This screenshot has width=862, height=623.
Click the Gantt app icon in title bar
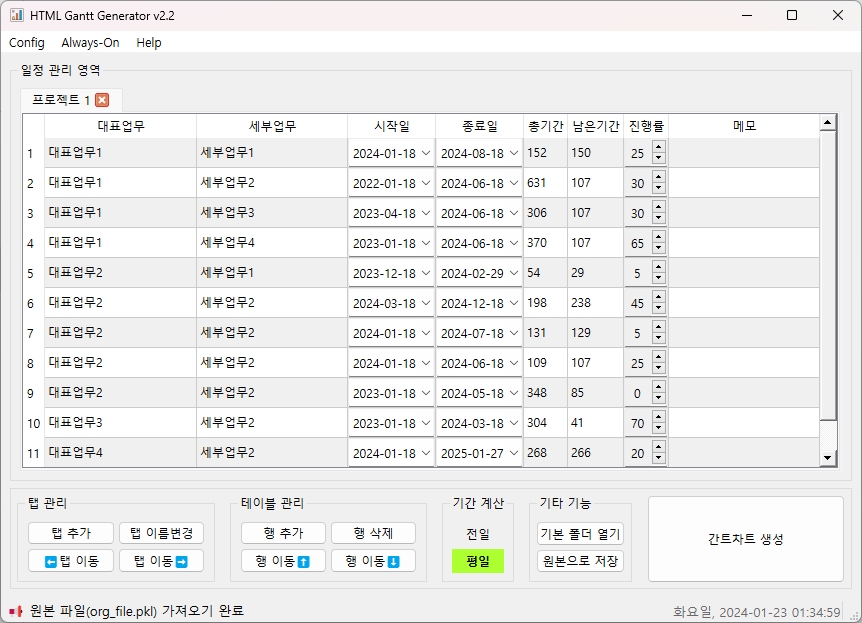tap(16, 16)
